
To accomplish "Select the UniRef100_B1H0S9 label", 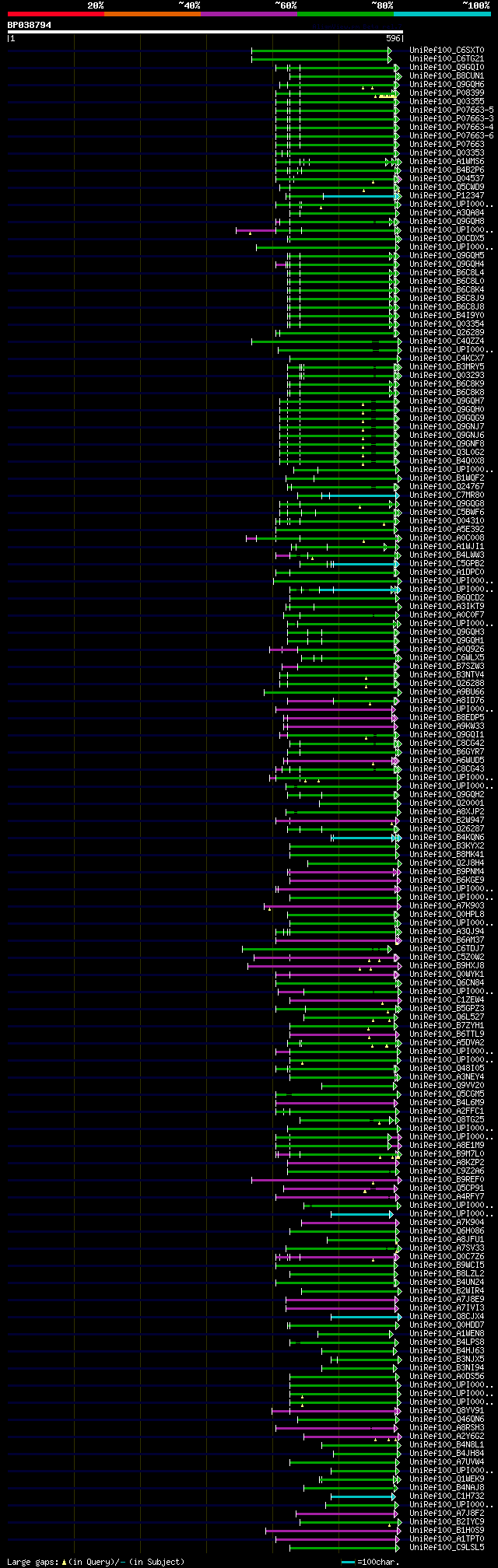I will 447,1531.
